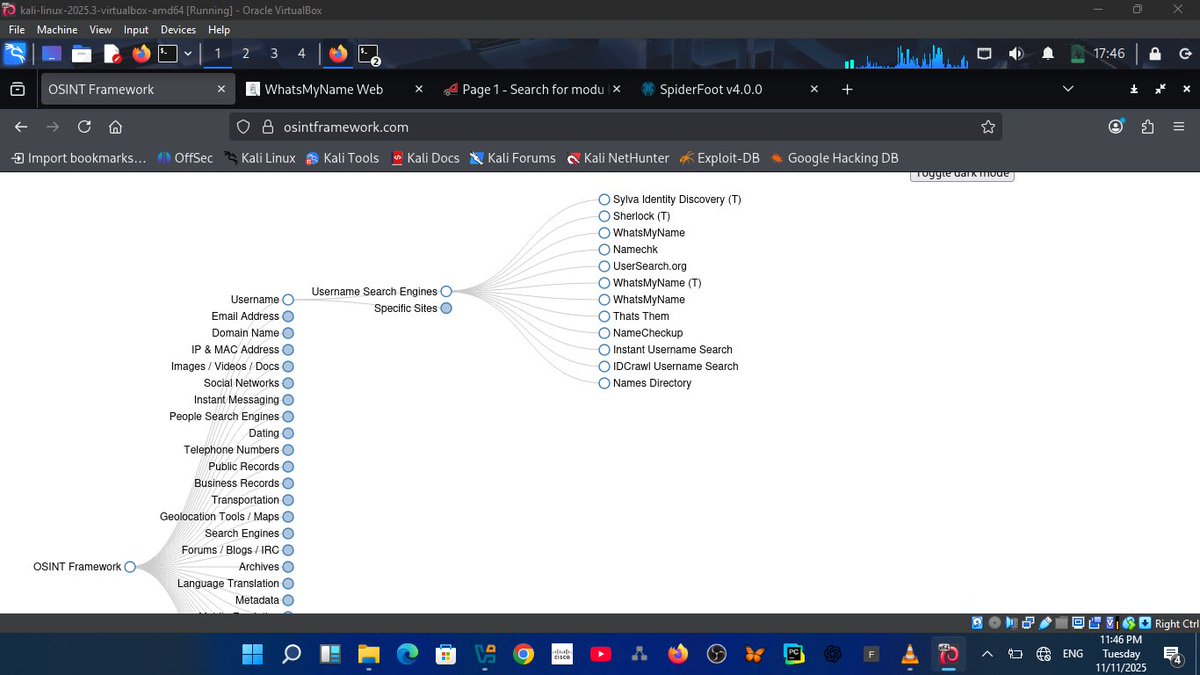This screenshot has width=1200, height=675.
Task: Open PyCharm from the Windows taskbar
Action: pos(794,654)
